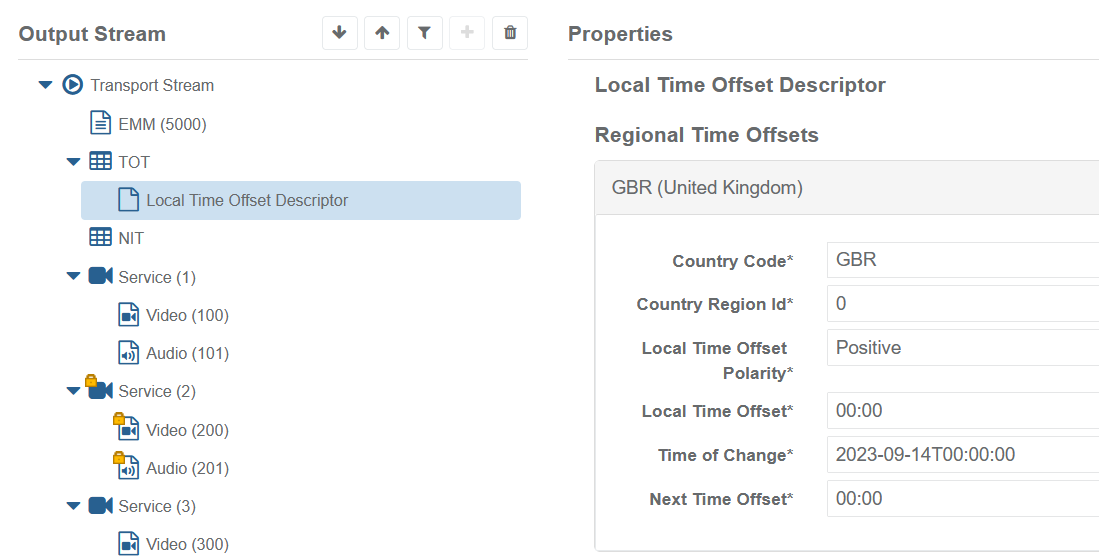Click the locked Service (2) icon

98,390
